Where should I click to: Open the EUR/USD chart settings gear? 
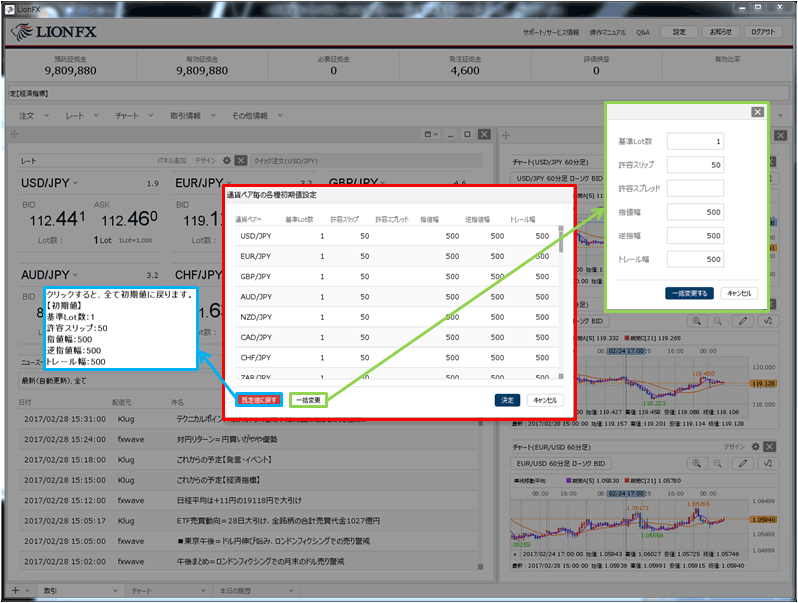click(755, 447)
